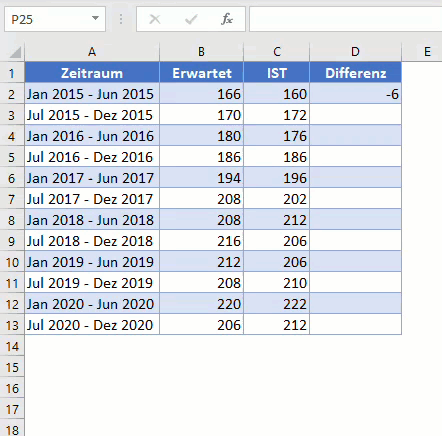Click IST value 196

point(277,178)
